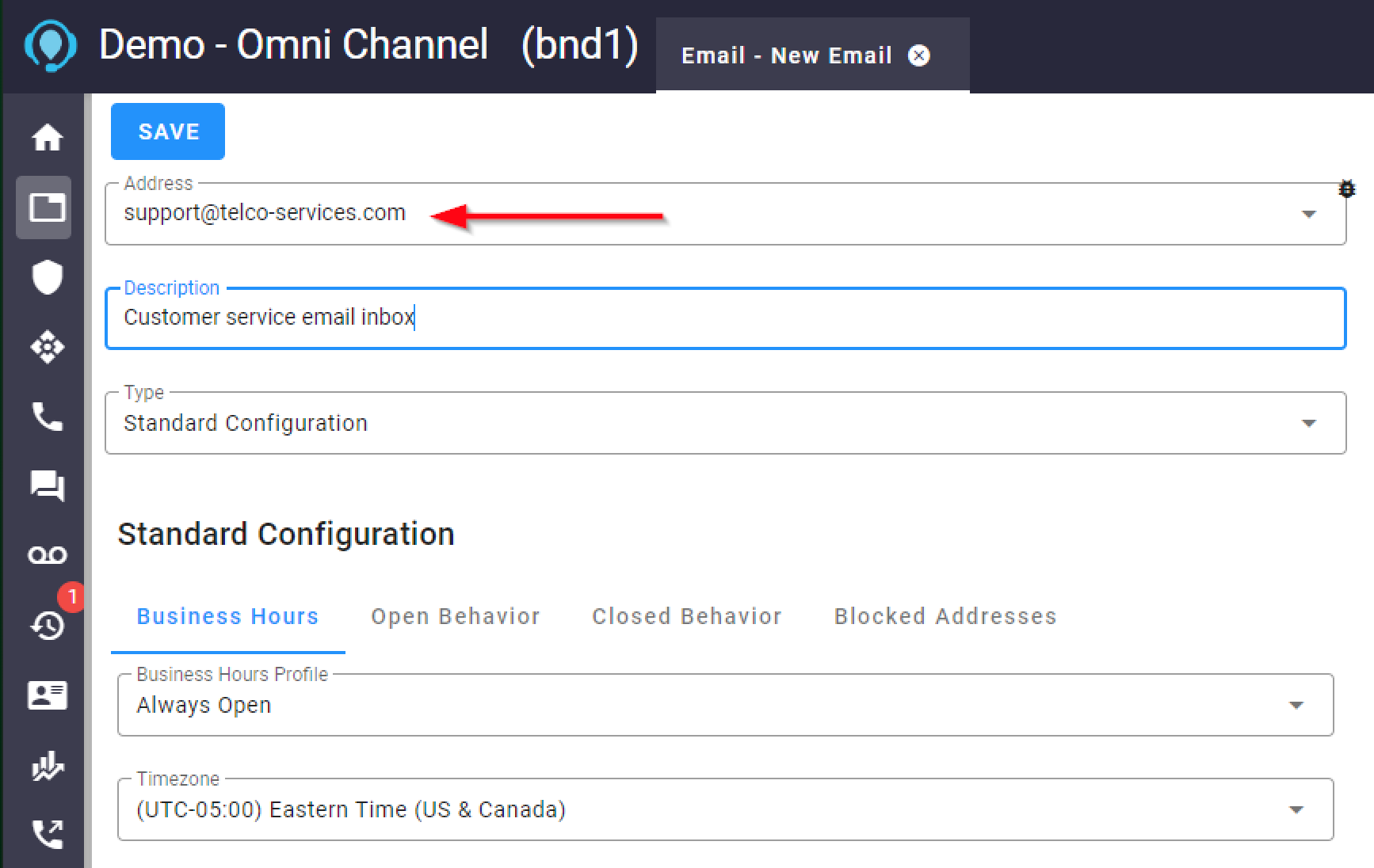Open the phone handset icon
The height and width of the screenshot is (868, 1374).
coord(47,417)
